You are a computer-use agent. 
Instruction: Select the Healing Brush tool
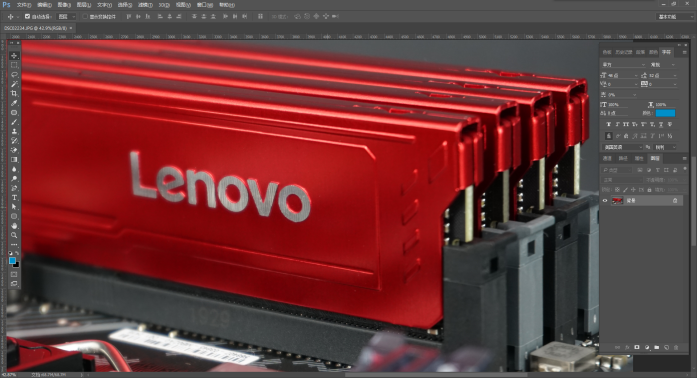click(x=14, y=113)
